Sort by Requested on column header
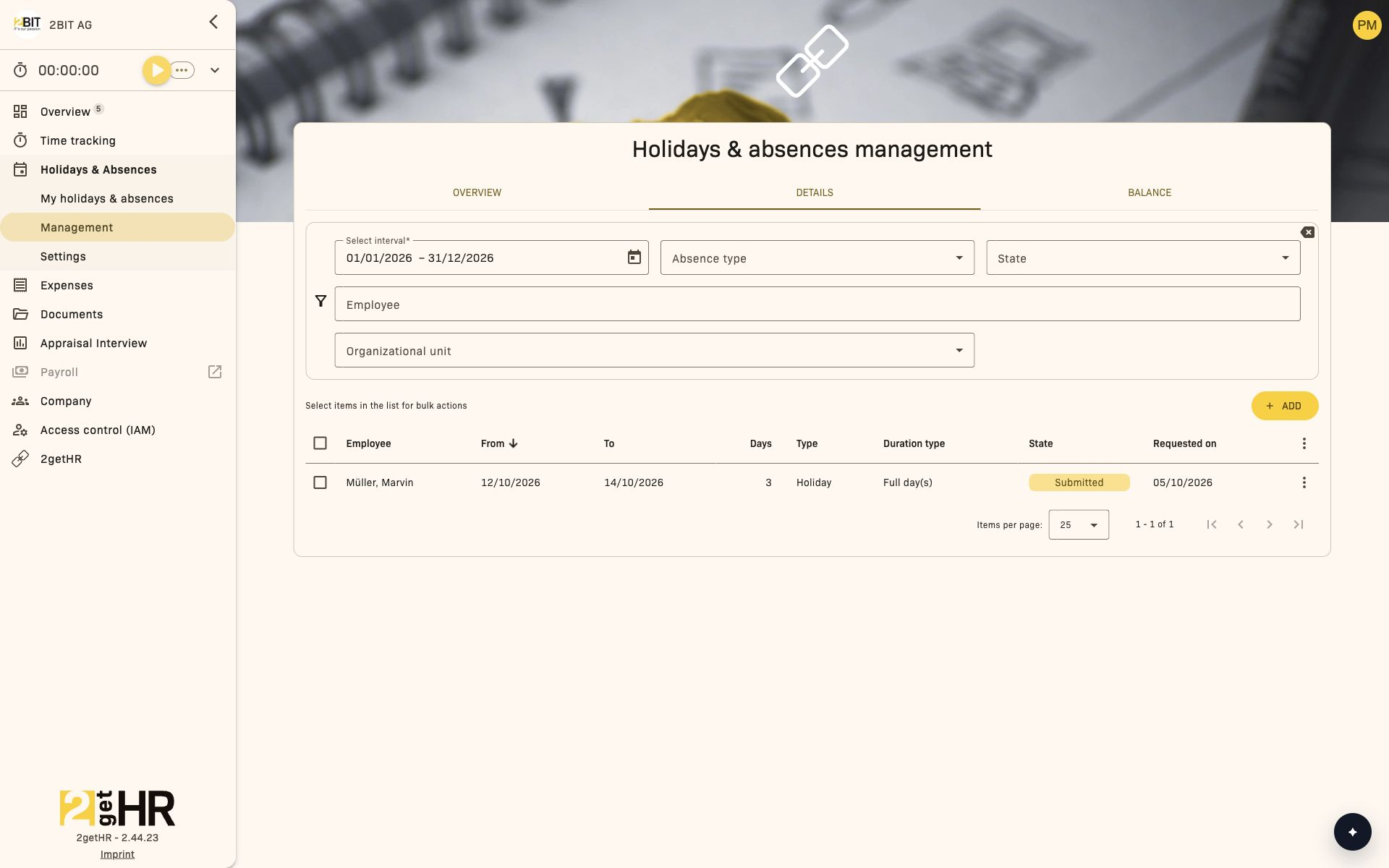This screenshot has width=1389, height=868. (x=1184, y=443)
